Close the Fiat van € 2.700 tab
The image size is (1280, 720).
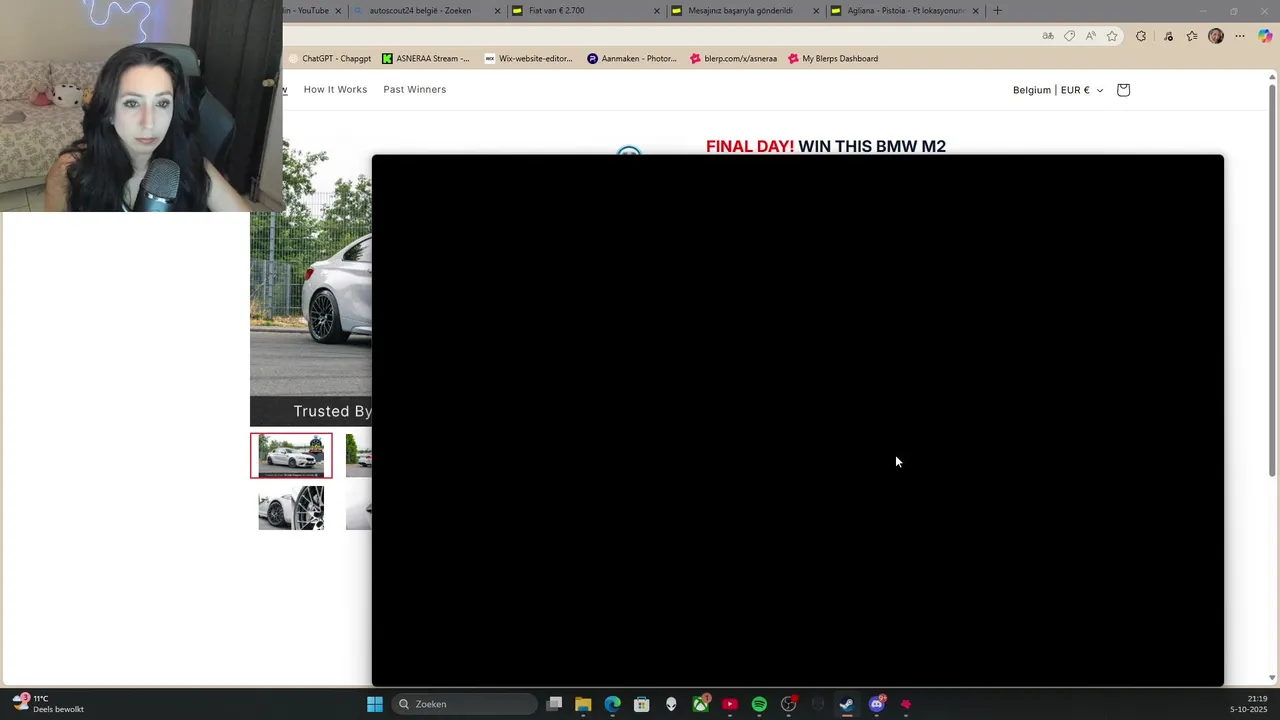coord(657,11)
